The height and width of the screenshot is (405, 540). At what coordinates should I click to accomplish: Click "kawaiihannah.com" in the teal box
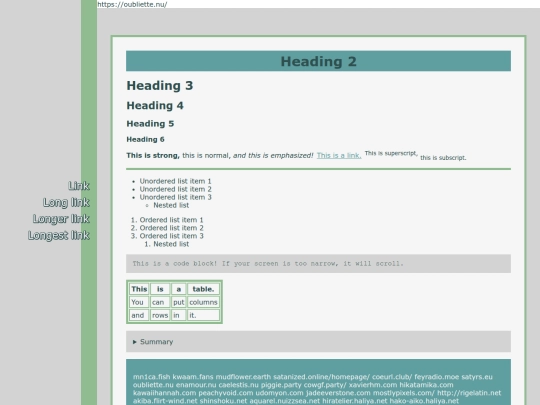(x=164, y=393)
